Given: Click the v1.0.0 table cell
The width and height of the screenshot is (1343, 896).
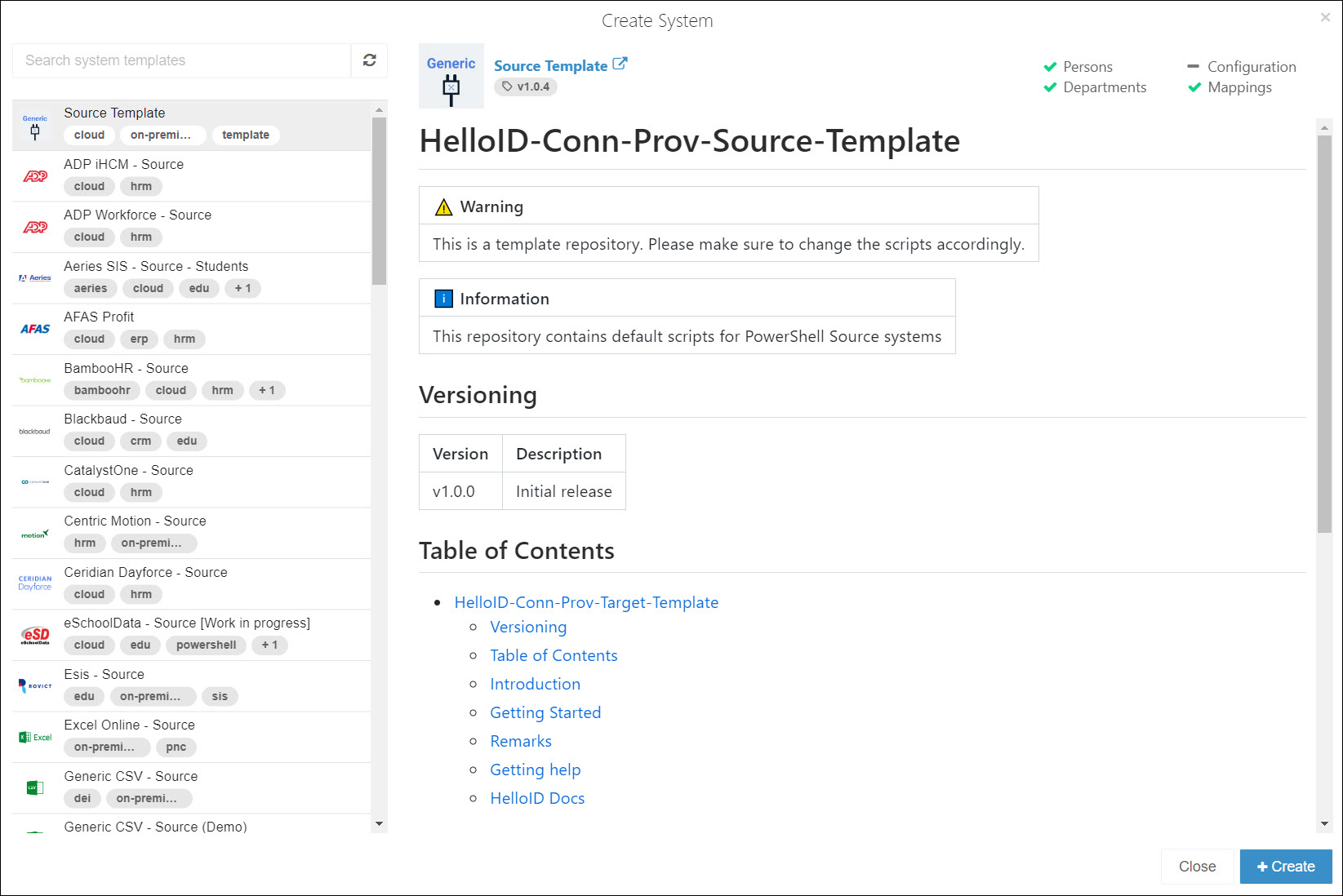Looking at the screenshot, I should 460,491.
